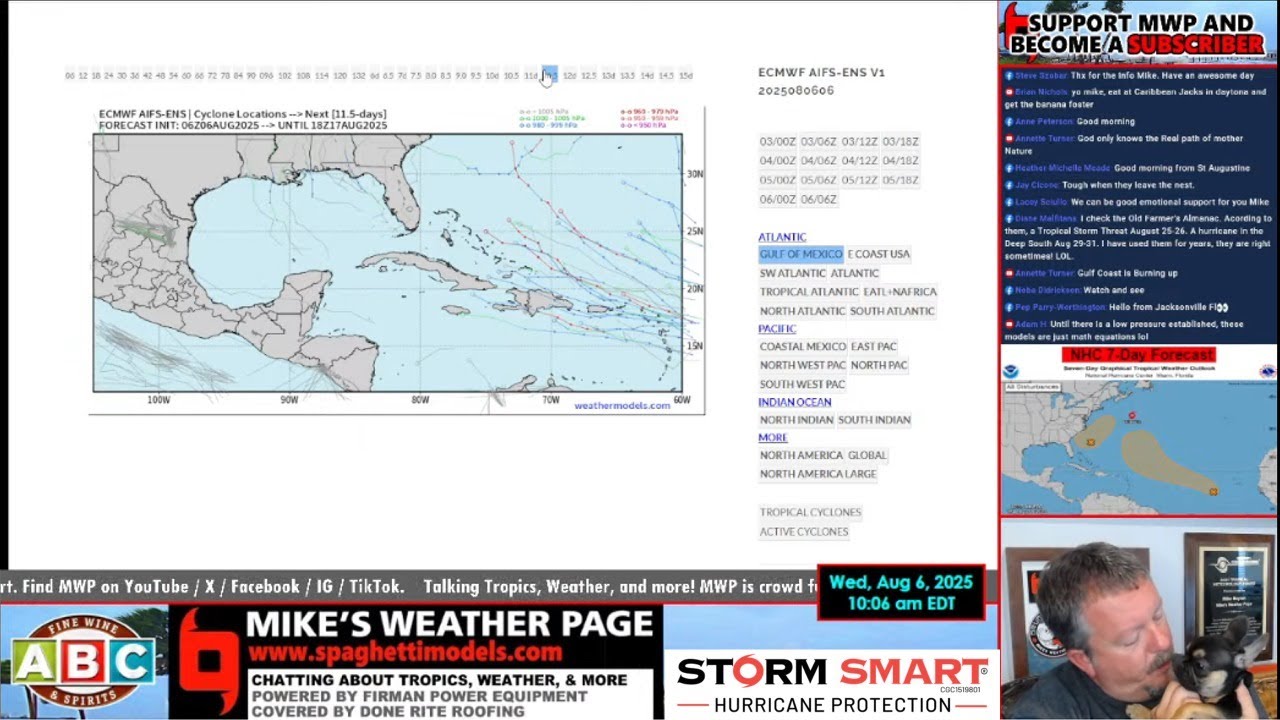Open the ACTIVE CYCLONES menu item
The width and height of the screenshot is (1280, 720).
point(804,532)
